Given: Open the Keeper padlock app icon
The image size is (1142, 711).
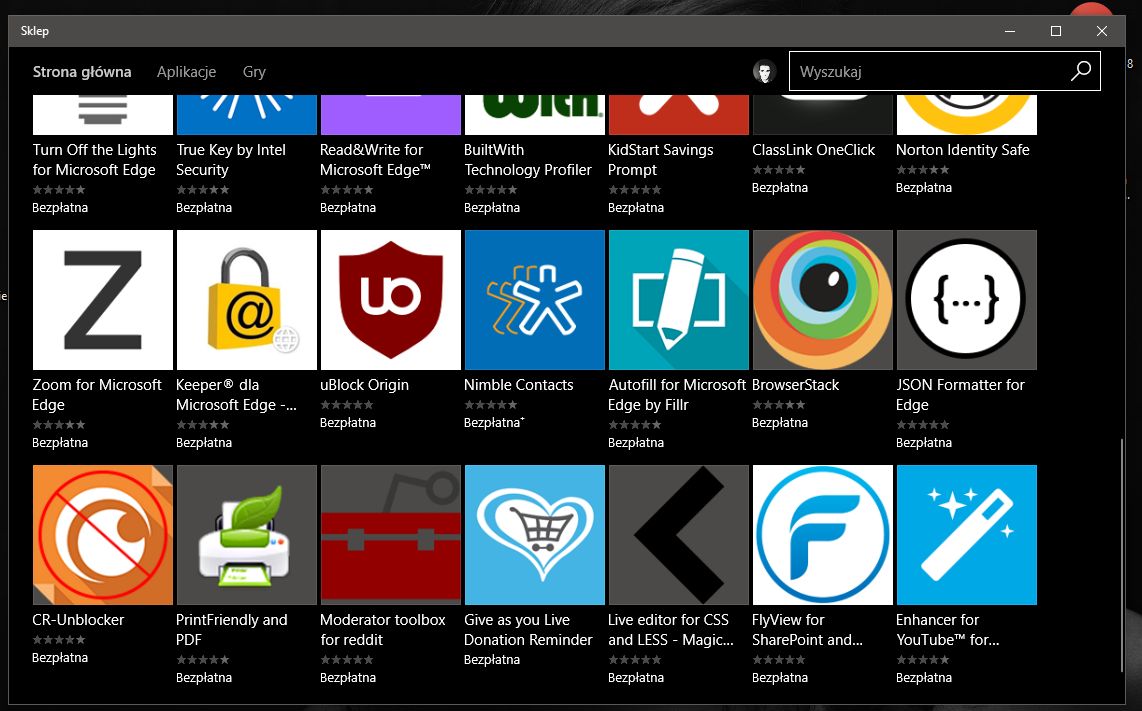Looking at the screenshot, I should [x=247, y=299].
